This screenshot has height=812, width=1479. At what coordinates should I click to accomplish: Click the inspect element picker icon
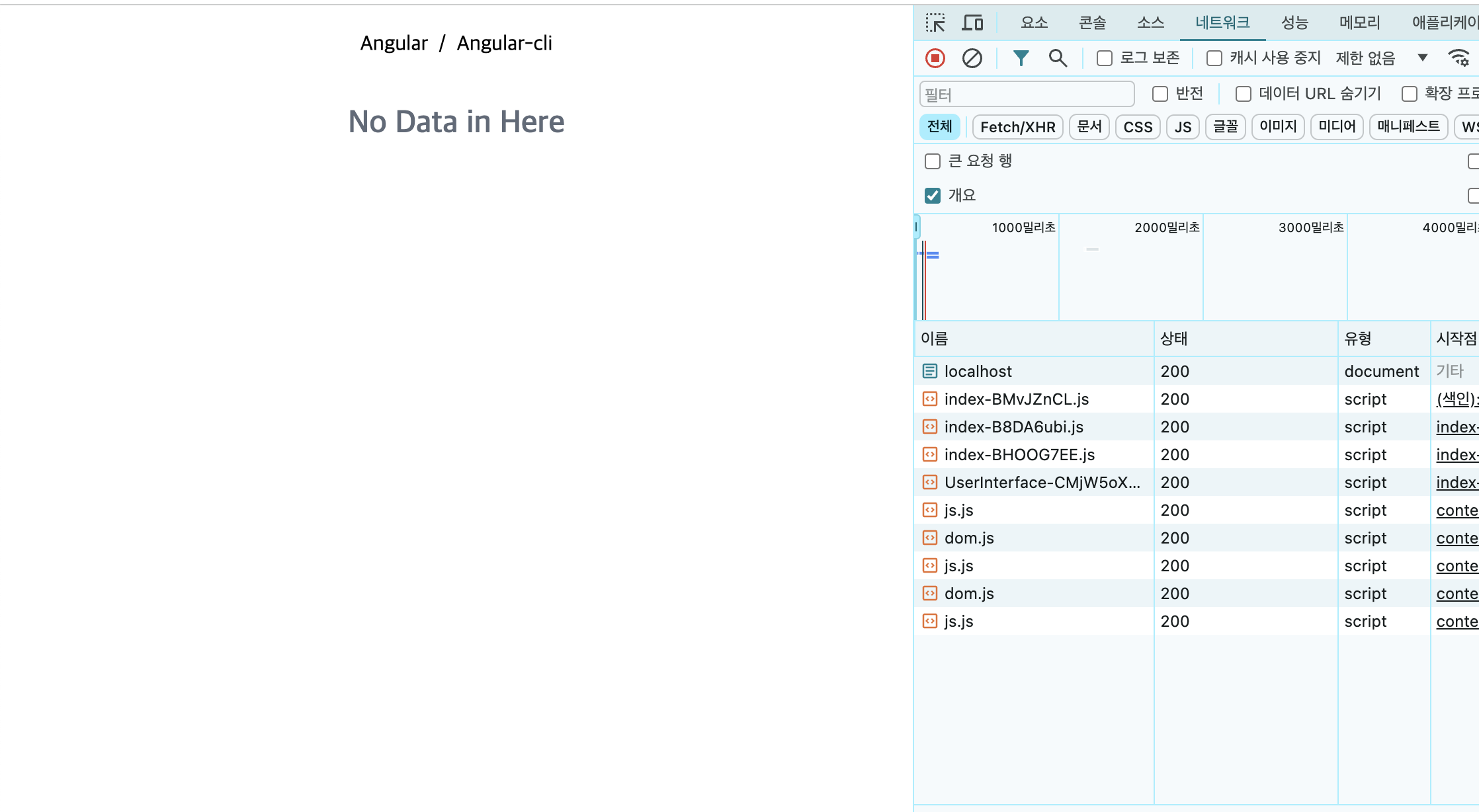(x=935, y=23)
